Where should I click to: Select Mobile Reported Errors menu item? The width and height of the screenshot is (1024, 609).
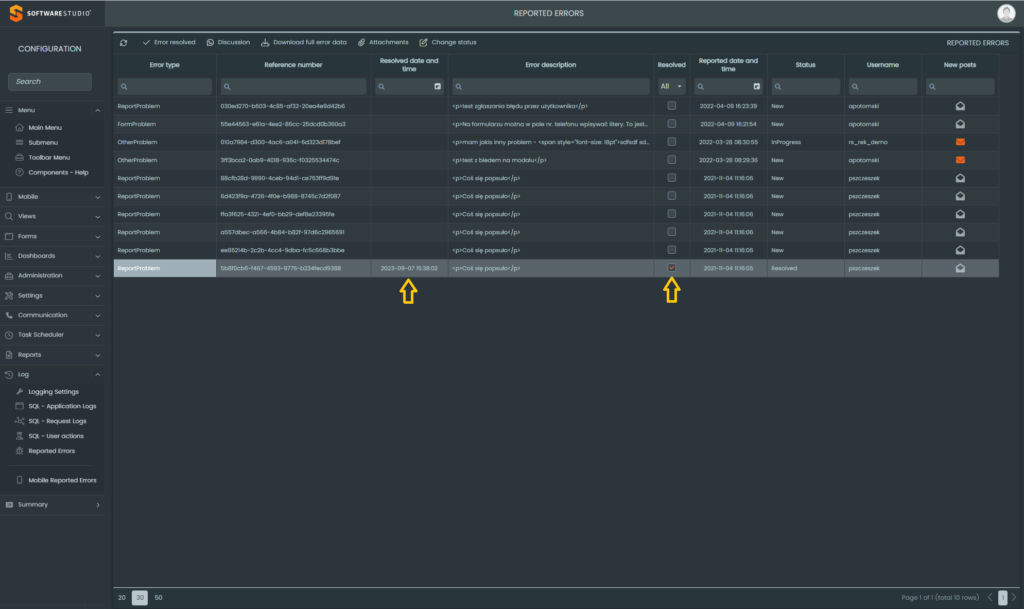62,480
